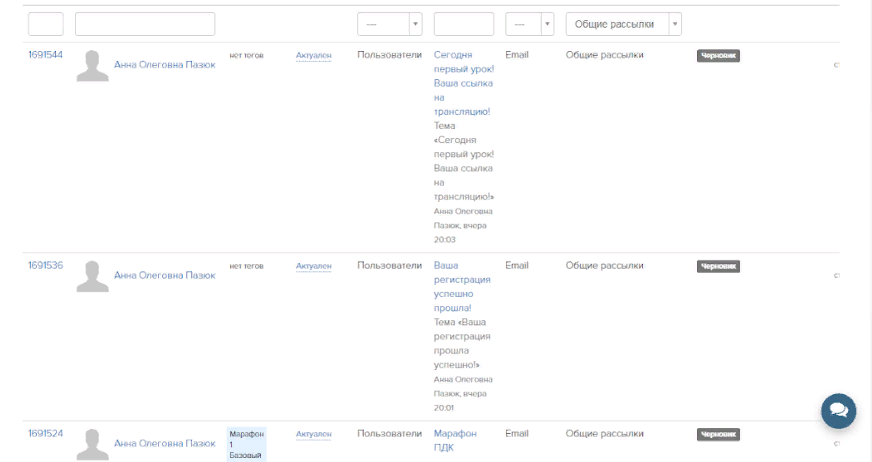Open the chat support bubble icon
872x462 pixels.
(838, 410)
